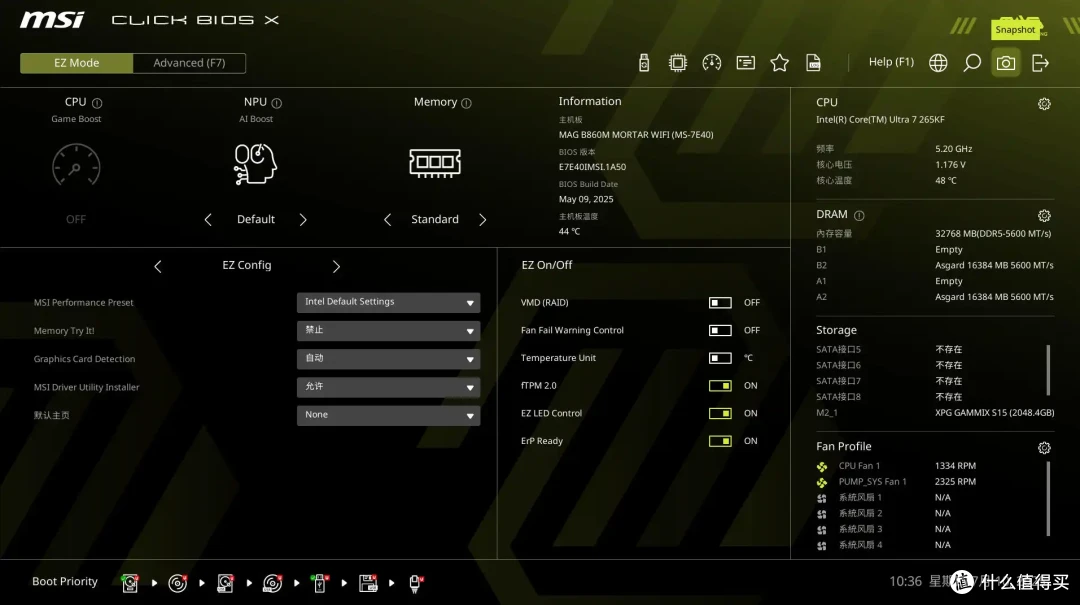The height and width of the screenshot is (605, 1080).
Task: Click the CPU Fan 1 fan icon
Action: (822, 466)
